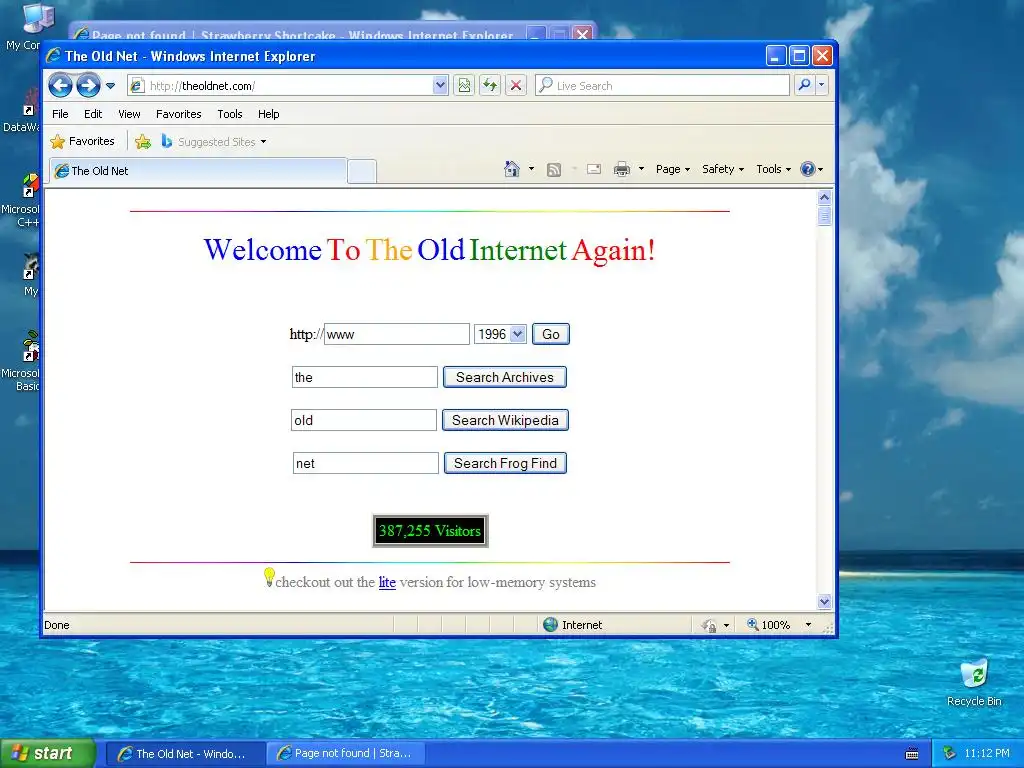Click the green tray icon beside the clock
This screenshot has width=1024, height=768.
(950, 754)
